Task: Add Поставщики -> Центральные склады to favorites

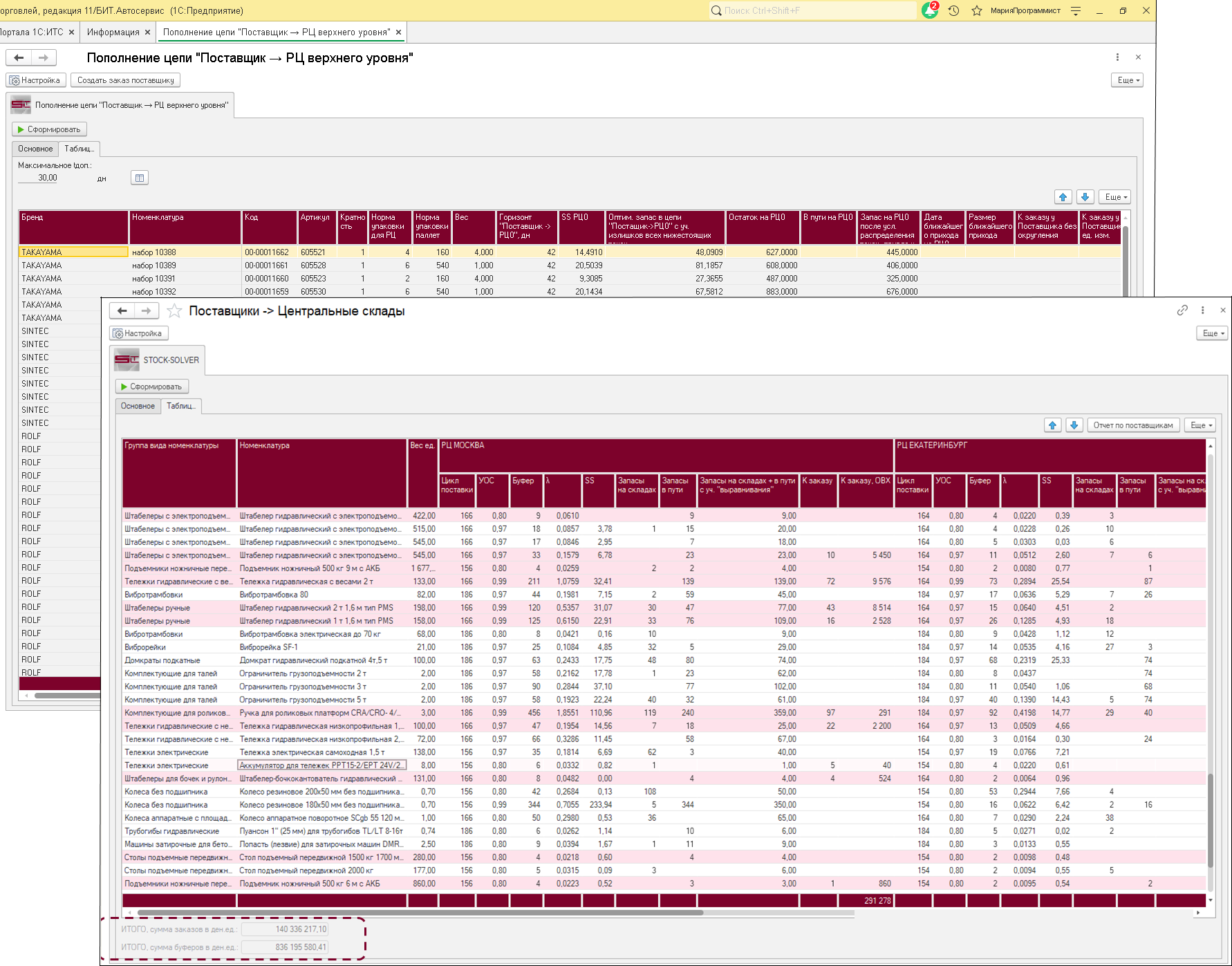Action: pyautogui.click(x=174, y=311)
